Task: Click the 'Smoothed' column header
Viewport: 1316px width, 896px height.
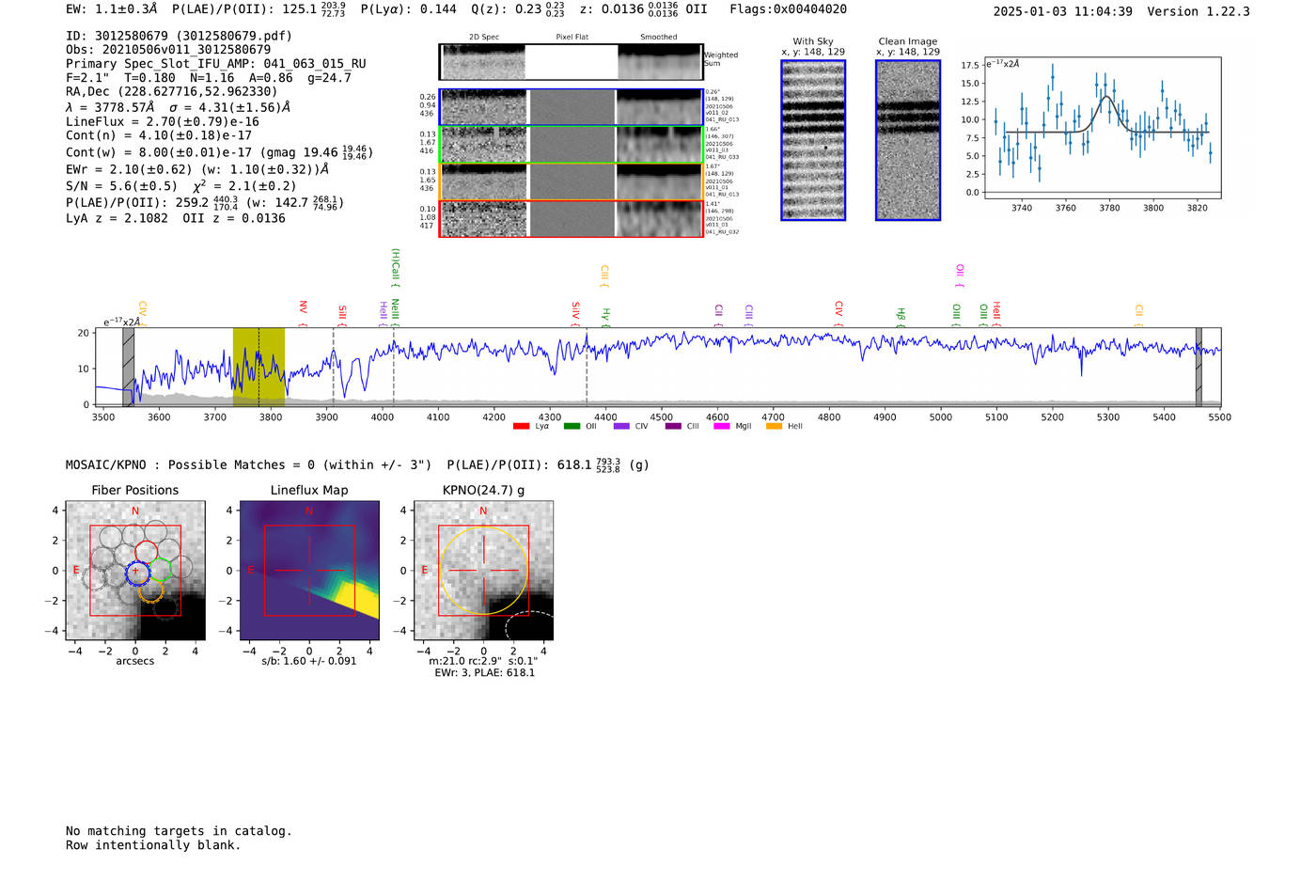Action: click(659, 37)
